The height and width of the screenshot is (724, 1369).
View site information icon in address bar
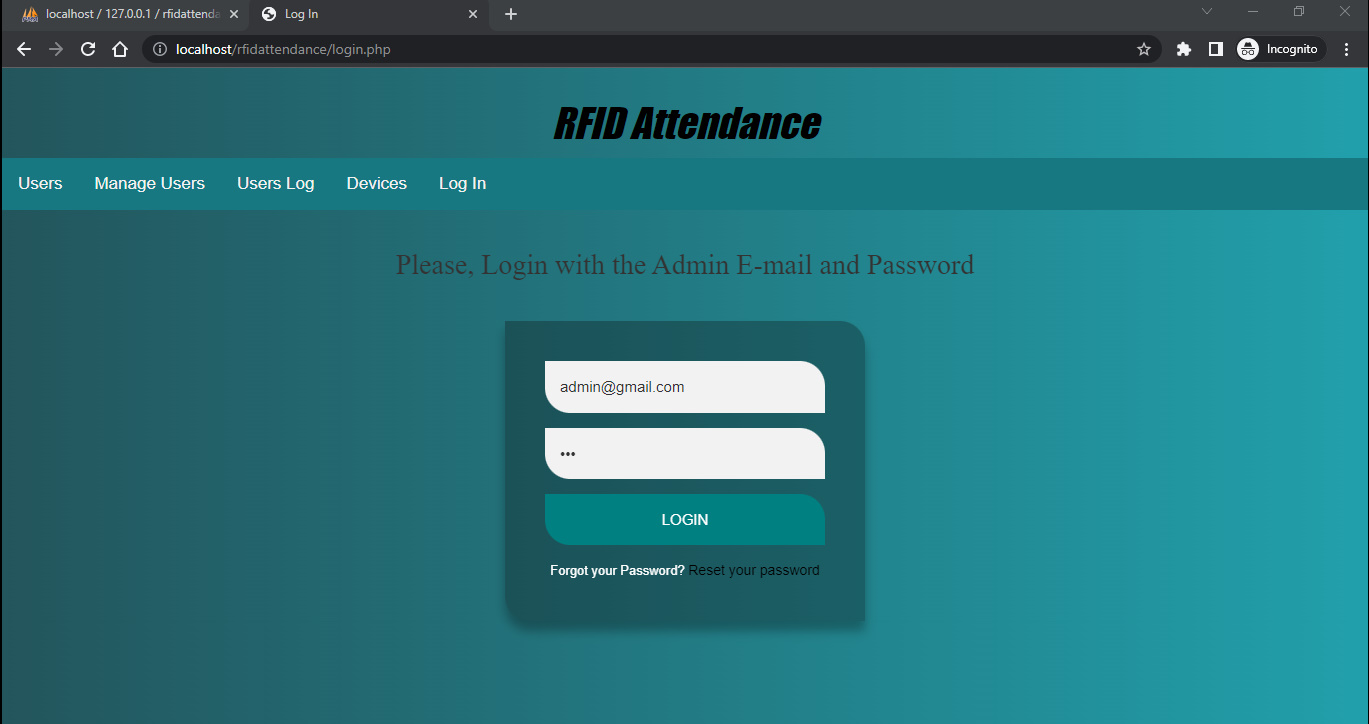[159, 49]
